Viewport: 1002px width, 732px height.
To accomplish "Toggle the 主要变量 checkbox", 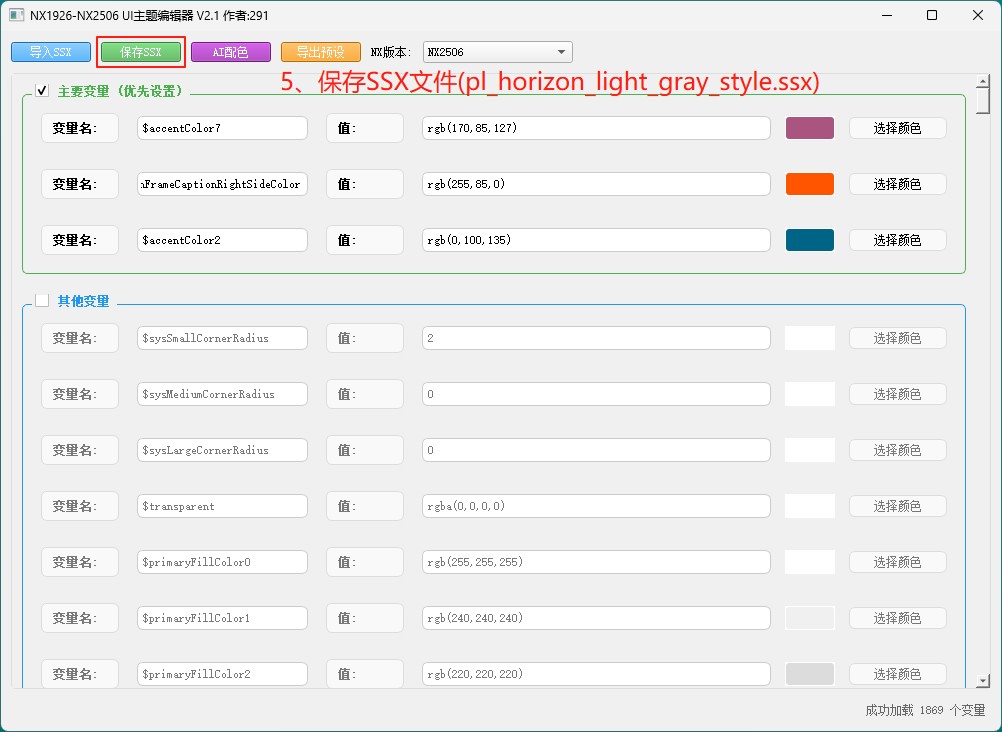I will [x=42, y=91].
